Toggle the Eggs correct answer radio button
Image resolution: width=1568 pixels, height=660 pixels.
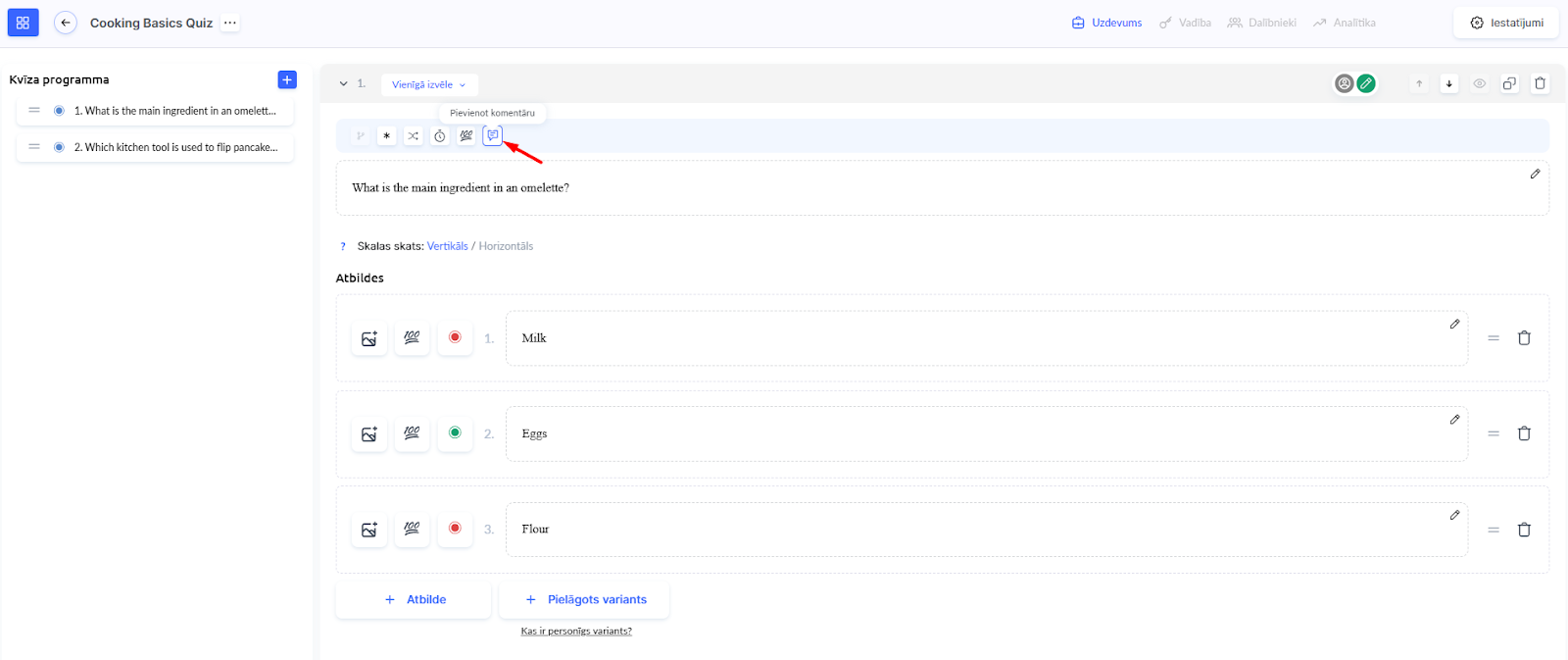click(x=455, y=432)
